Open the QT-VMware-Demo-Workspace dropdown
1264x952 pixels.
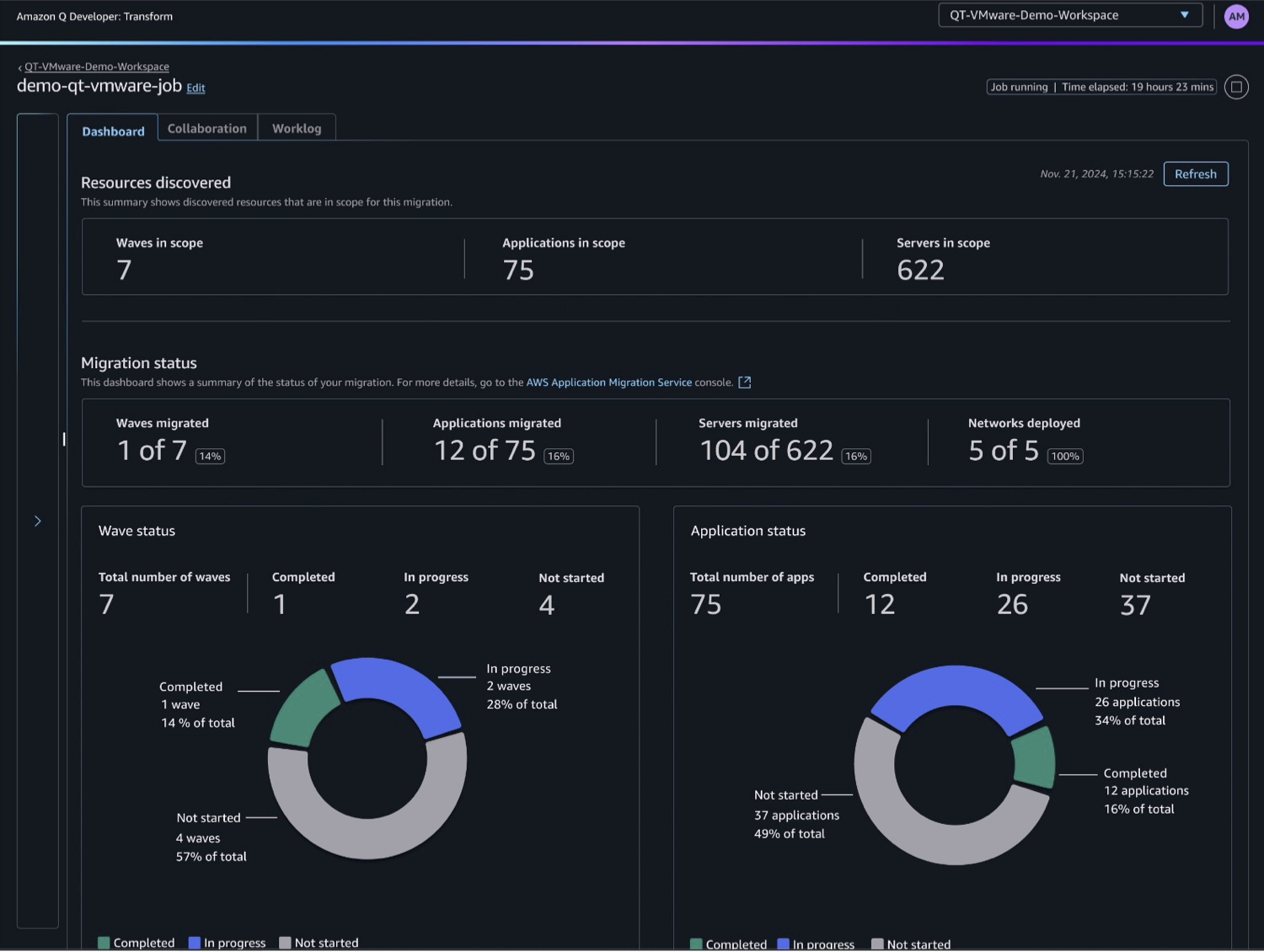point(1069,15)
